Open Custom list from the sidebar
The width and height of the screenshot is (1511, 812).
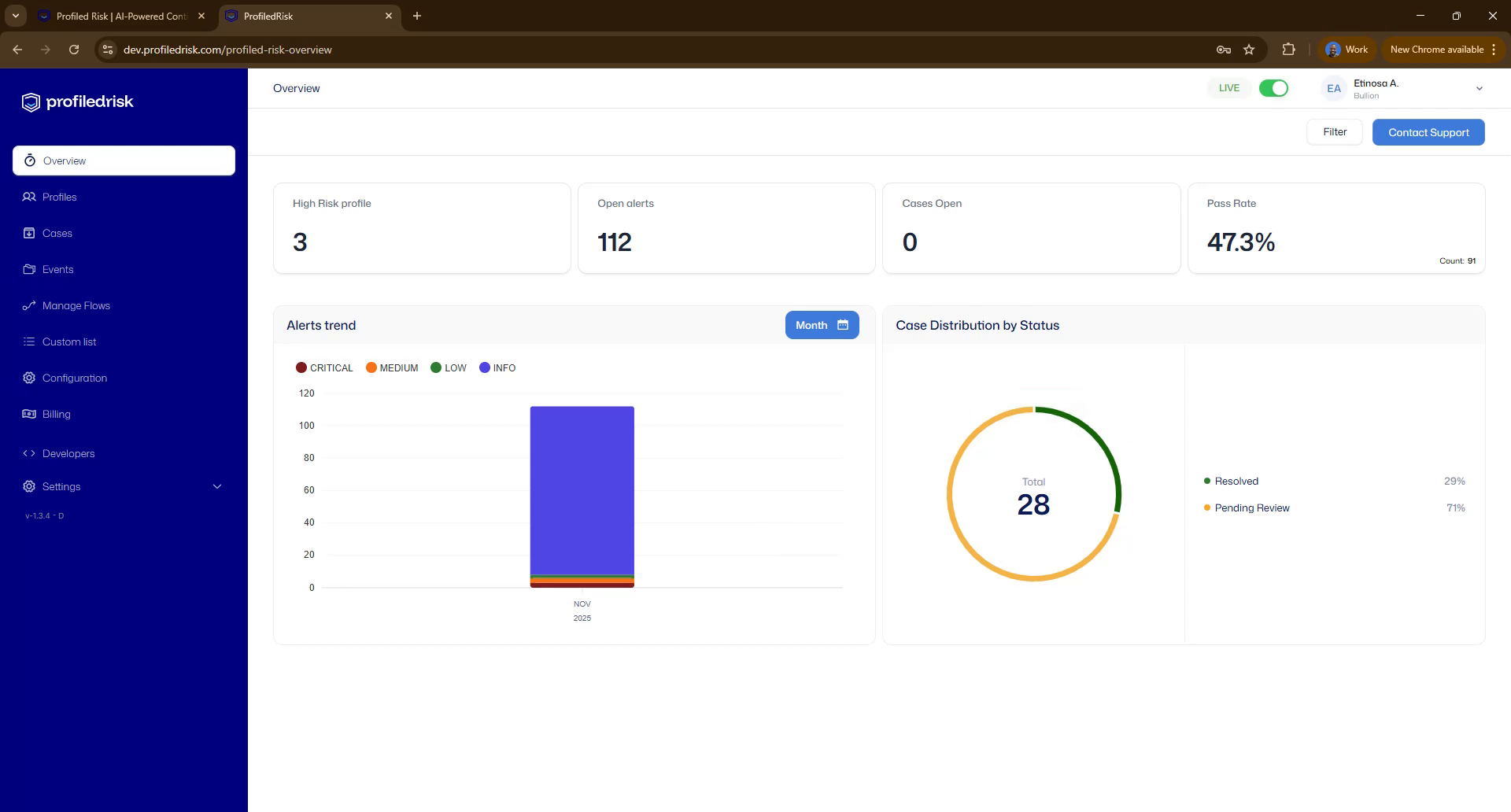click(x=29, y=341)
